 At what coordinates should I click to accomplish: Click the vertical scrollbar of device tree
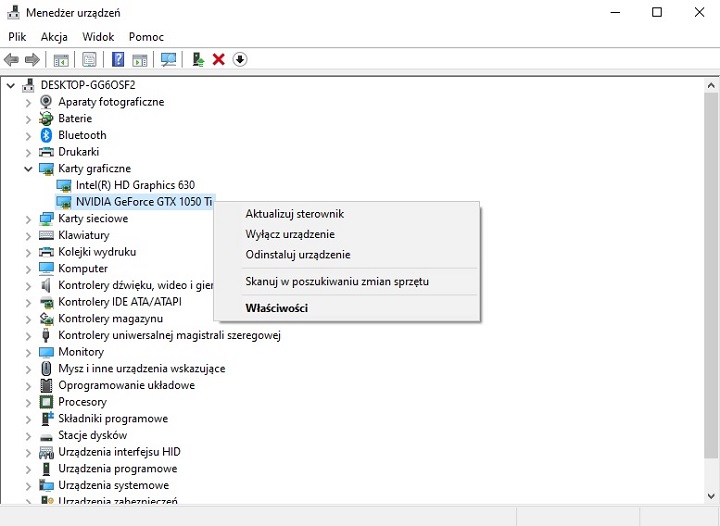[711, 250]
